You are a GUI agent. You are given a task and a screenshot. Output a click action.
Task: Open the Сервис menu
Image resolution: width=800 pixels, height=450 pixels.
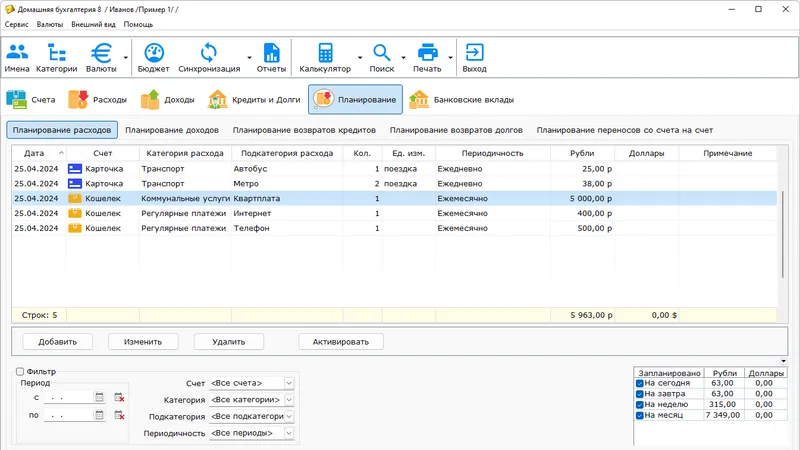[17, 23]
